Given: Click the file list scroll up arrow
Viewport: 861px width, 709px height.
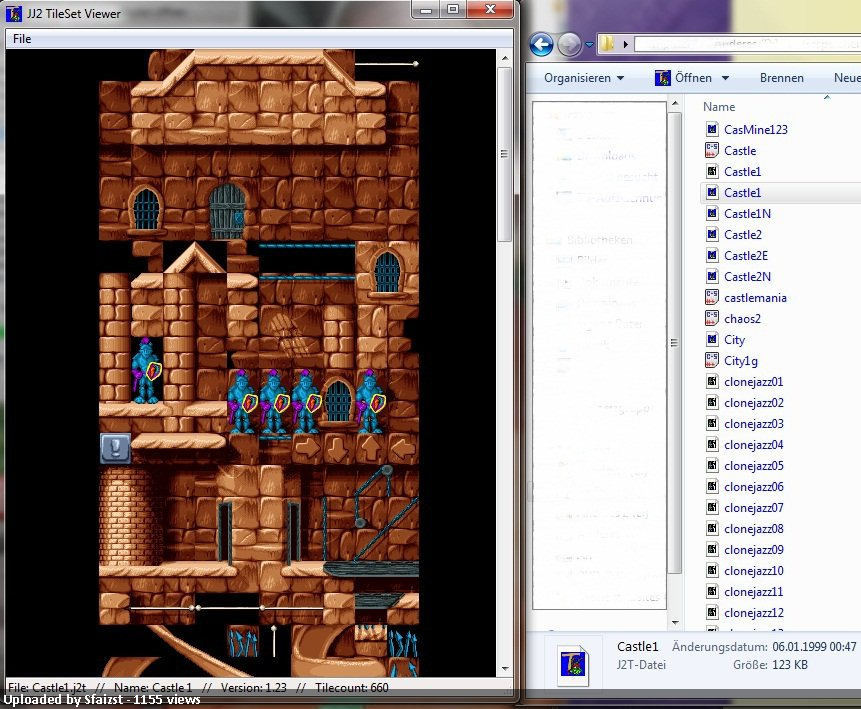Looking at the screenshot, I should 675,103.
